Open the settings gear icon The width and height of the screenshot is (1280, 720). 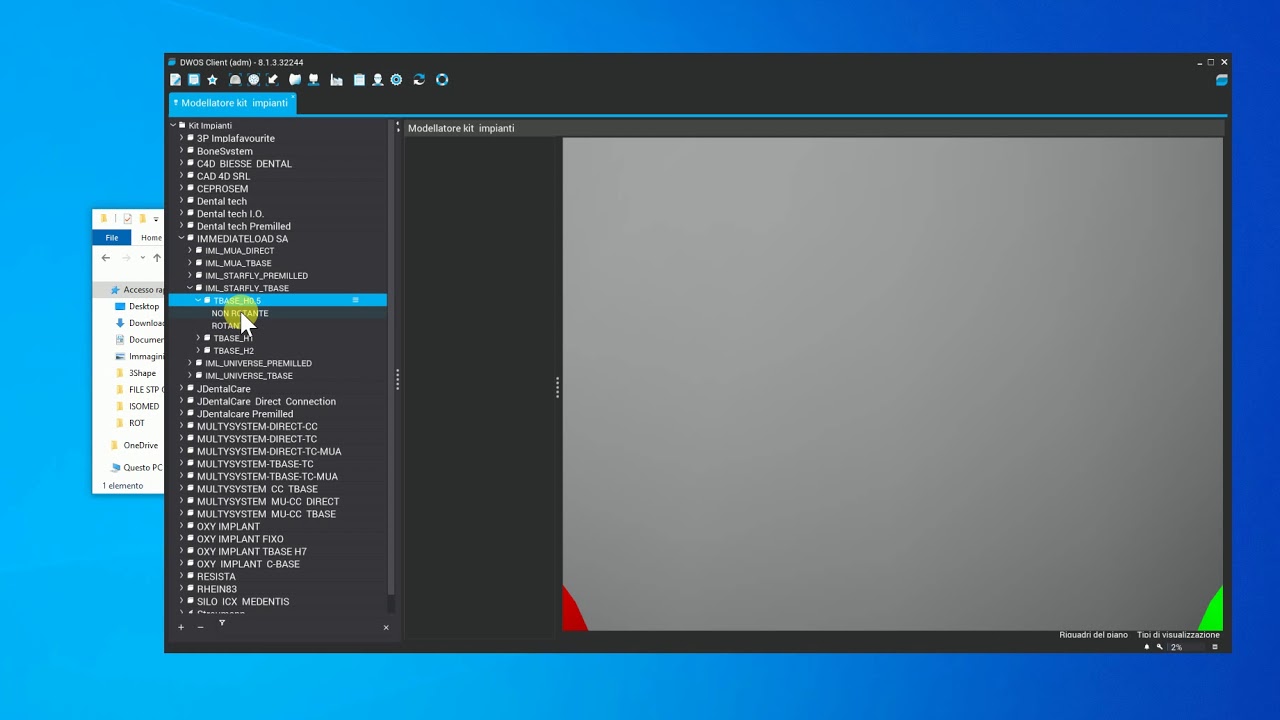pos(396,80)
